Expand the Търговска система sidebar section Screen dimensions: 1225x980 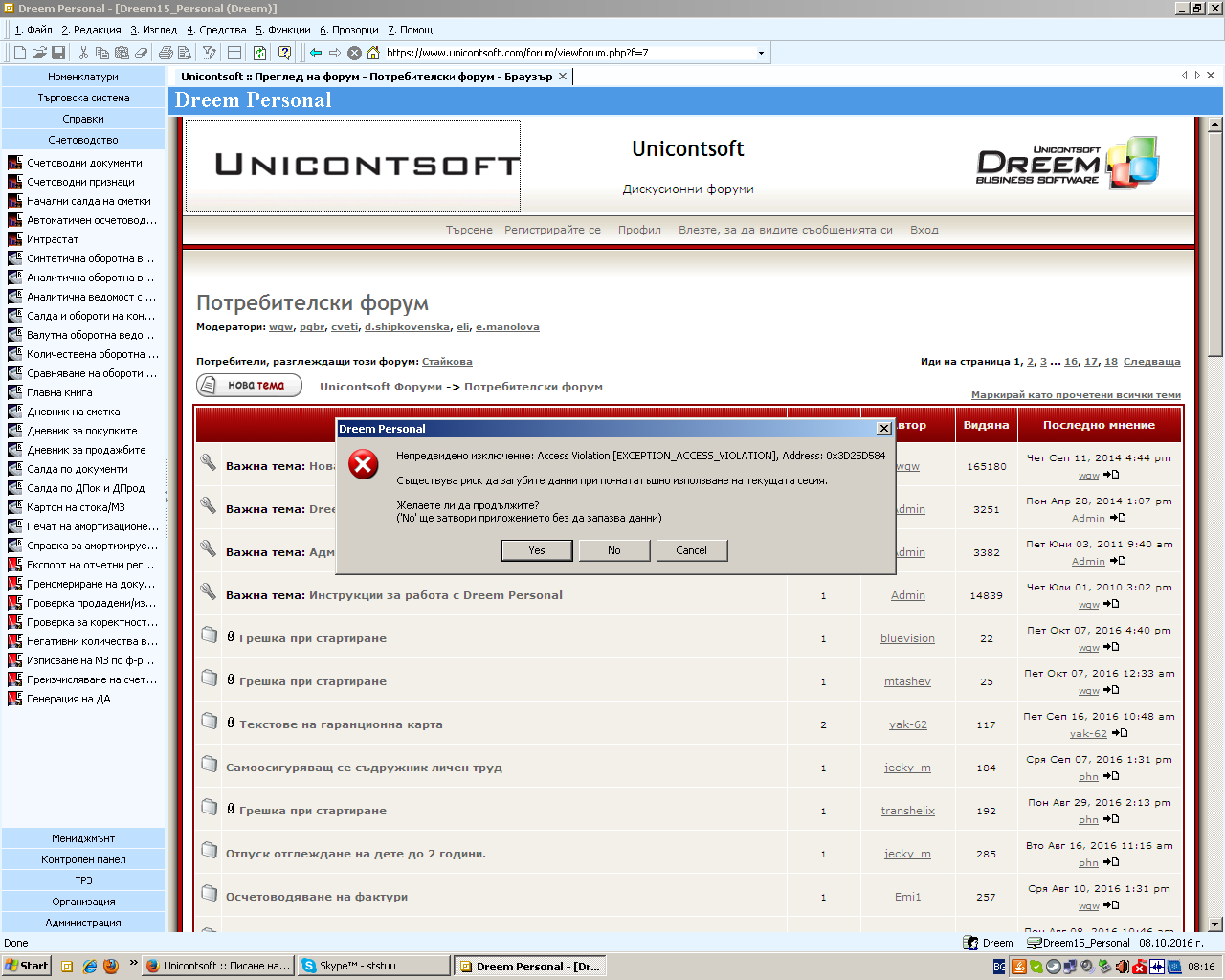click(x=83, y=98)
